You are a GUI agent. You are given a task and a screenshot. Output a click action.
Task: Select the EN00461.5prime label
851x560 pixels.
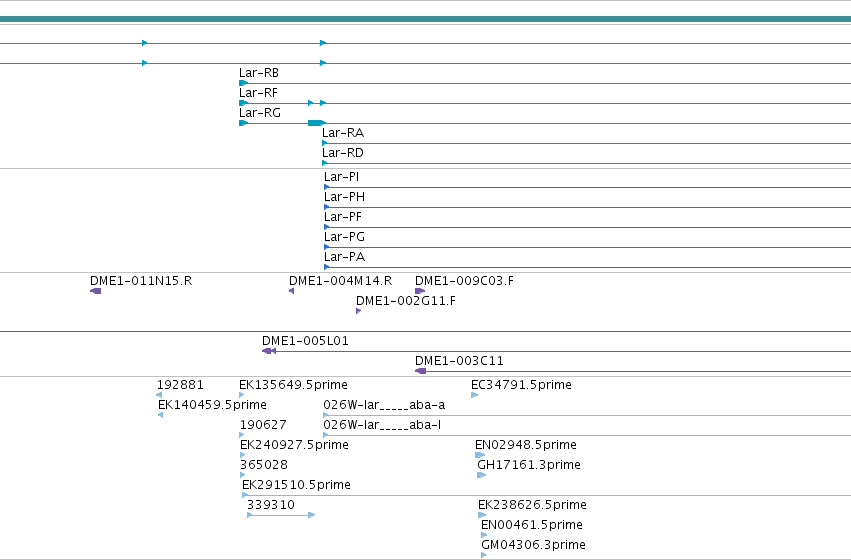[532, 525]
